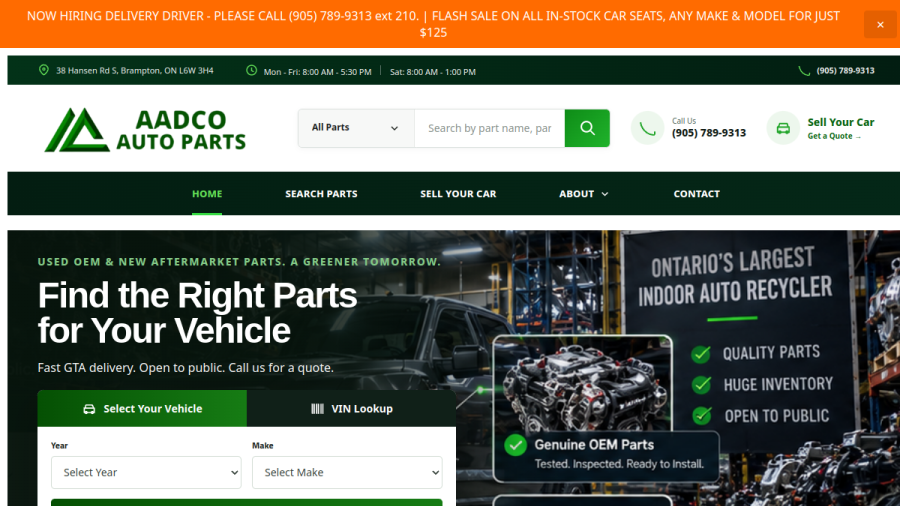Click the Sell Your Car car icon
Screen dimensions: 900x506
click(783, 128)
